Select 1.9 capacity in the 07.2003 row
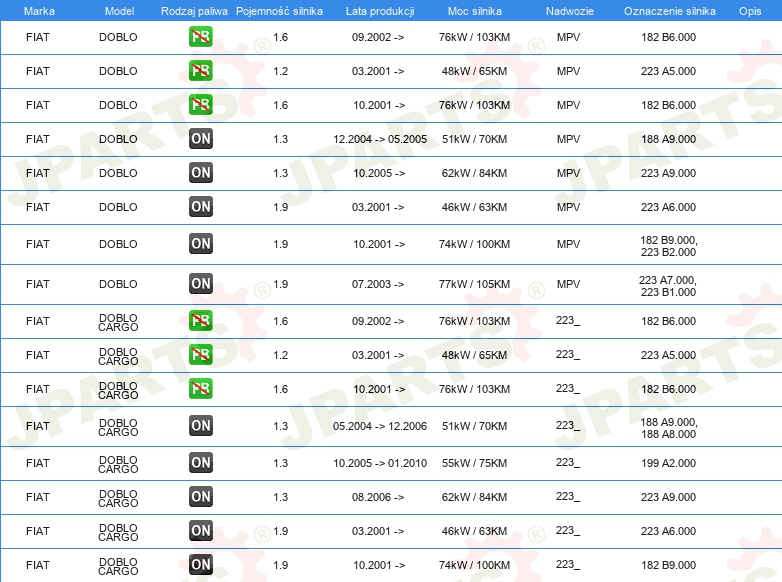The image size is (782, 582). click(280, 284)
